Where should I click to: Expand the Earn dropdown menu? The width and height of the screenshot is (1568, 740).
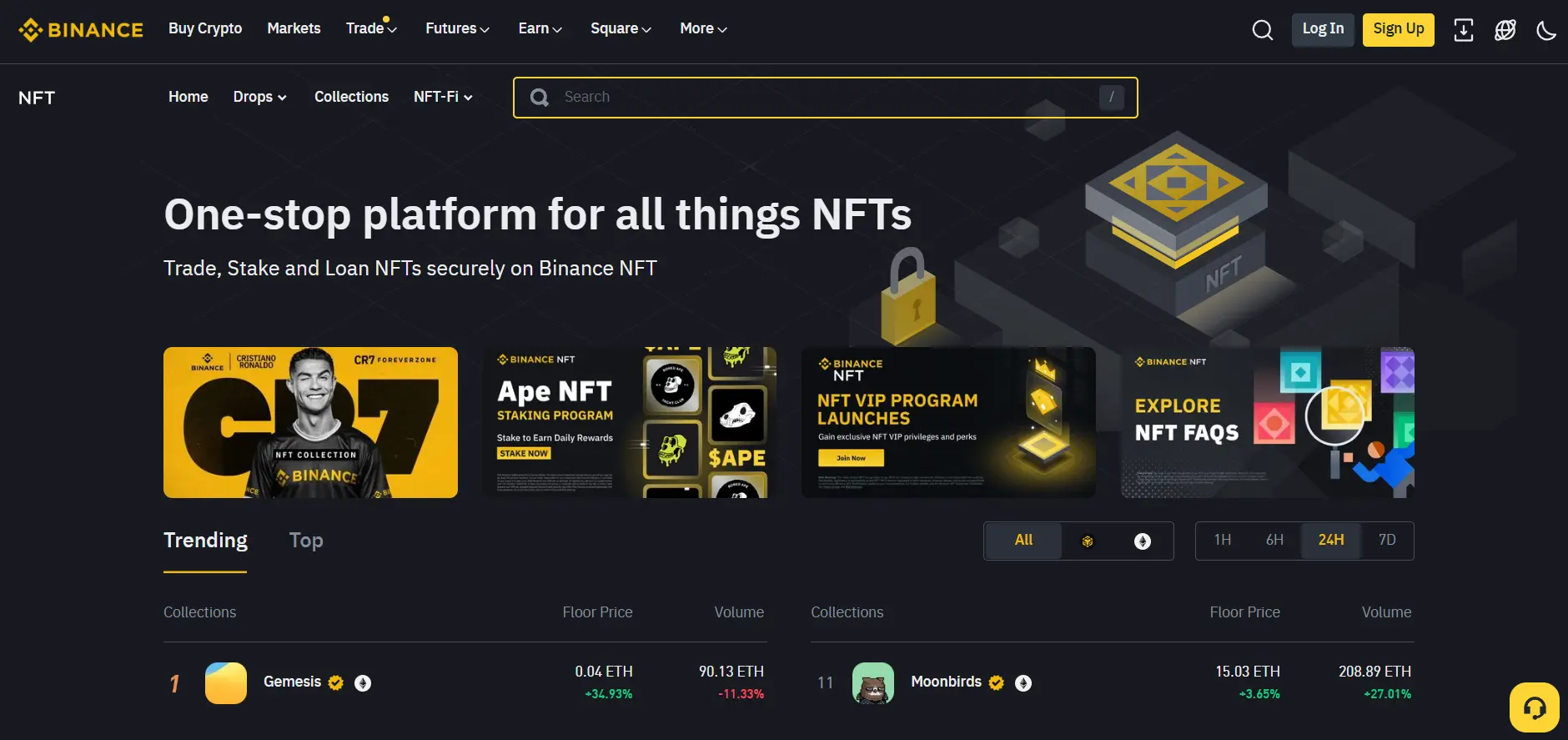pyautogui.click(x=540, y=28)
